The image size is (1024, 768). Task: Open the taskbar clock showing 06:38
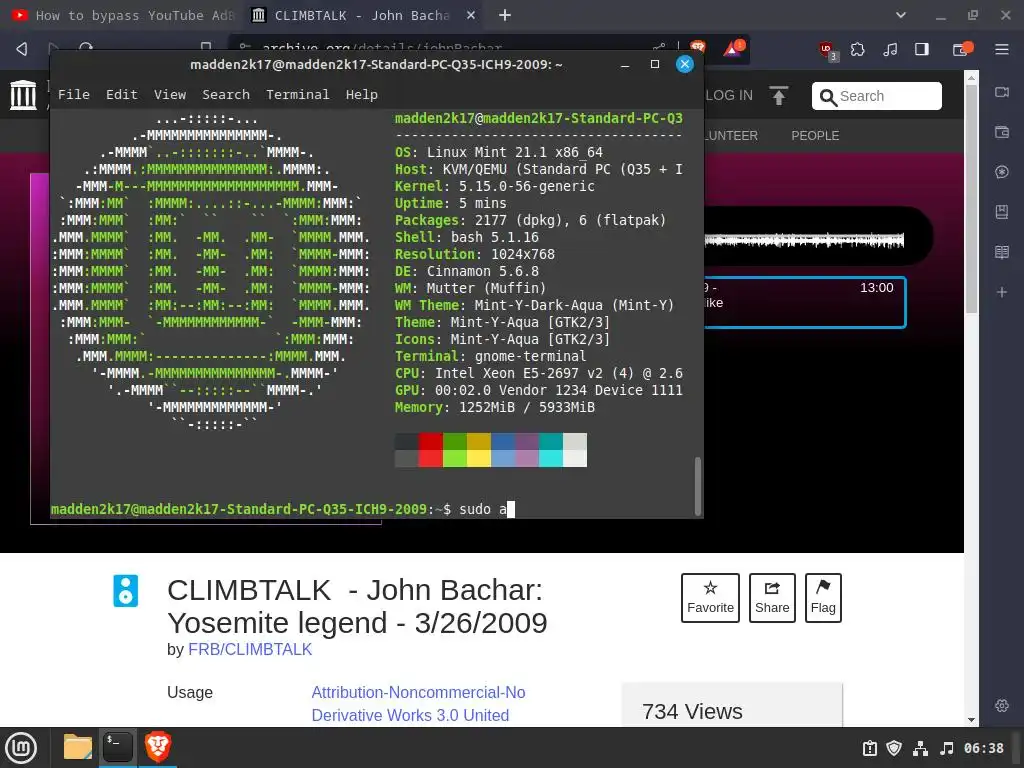(x=984, y=748)
